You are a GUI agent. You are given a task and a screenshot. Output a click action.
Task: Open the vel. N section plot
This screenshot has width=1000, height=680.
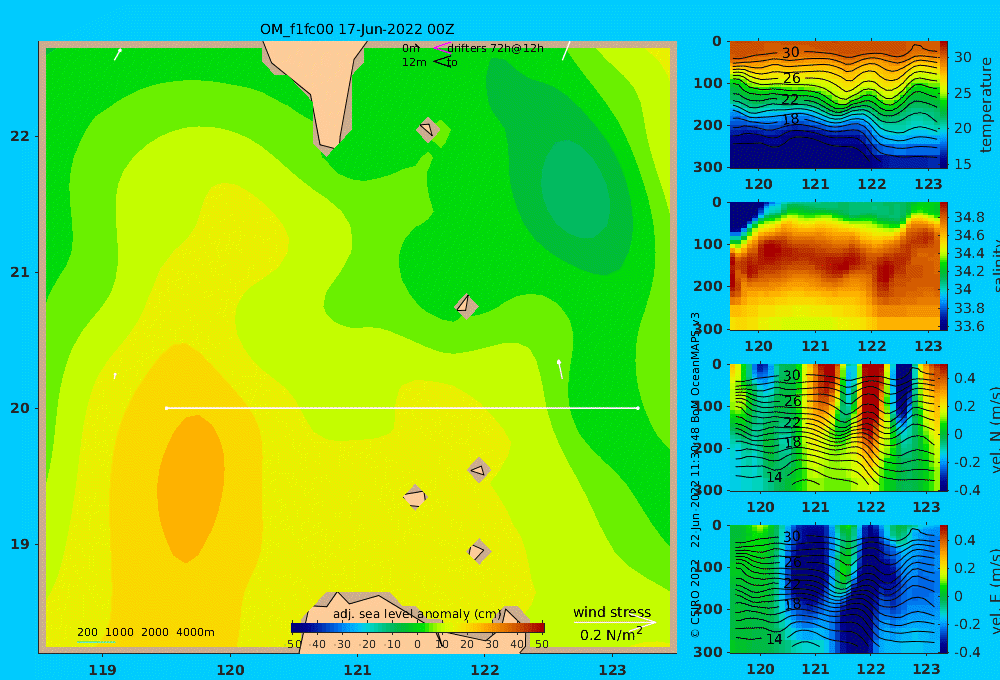[834, 427]
